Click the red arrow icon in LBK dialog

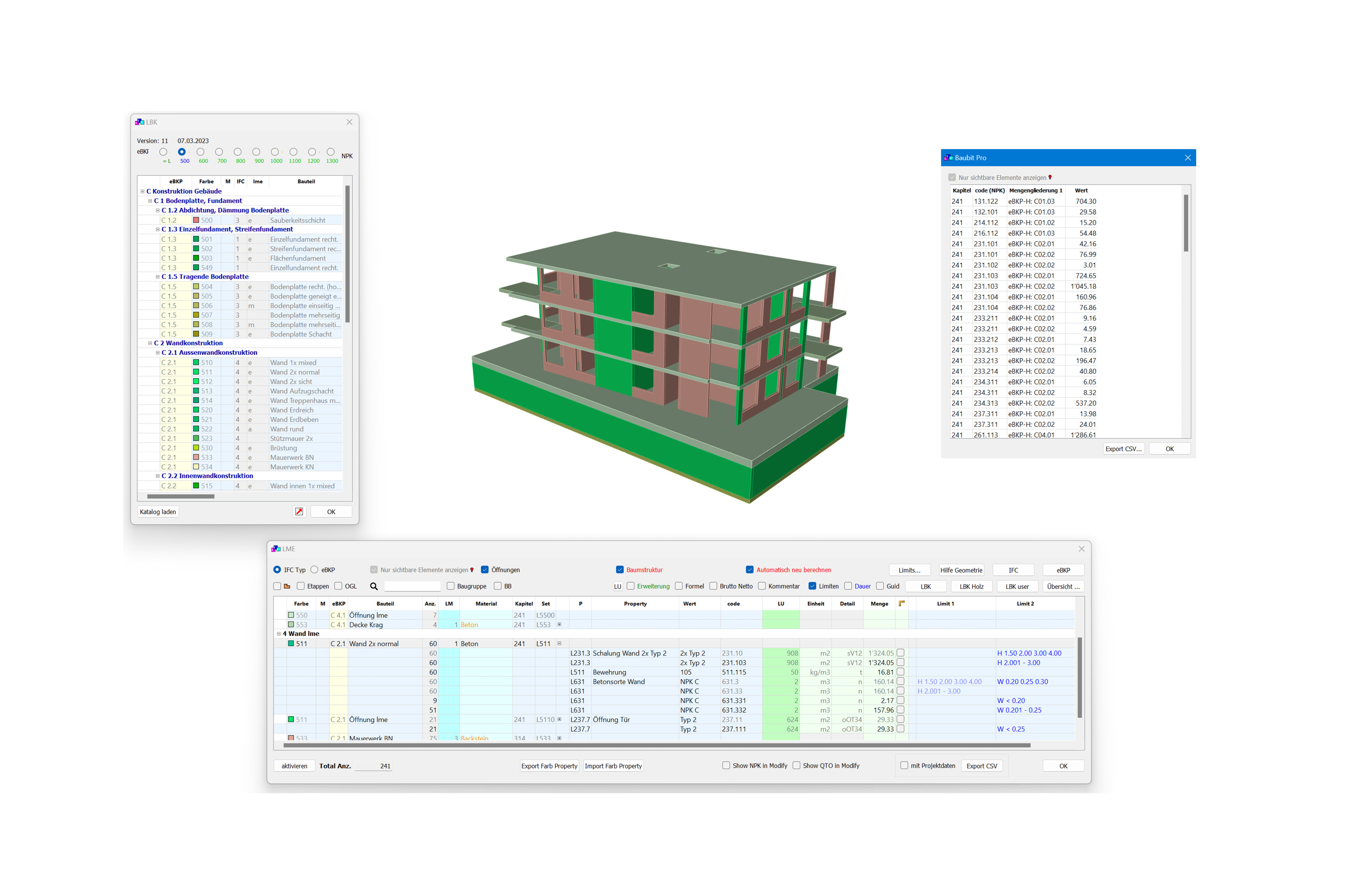coord(299,511)
